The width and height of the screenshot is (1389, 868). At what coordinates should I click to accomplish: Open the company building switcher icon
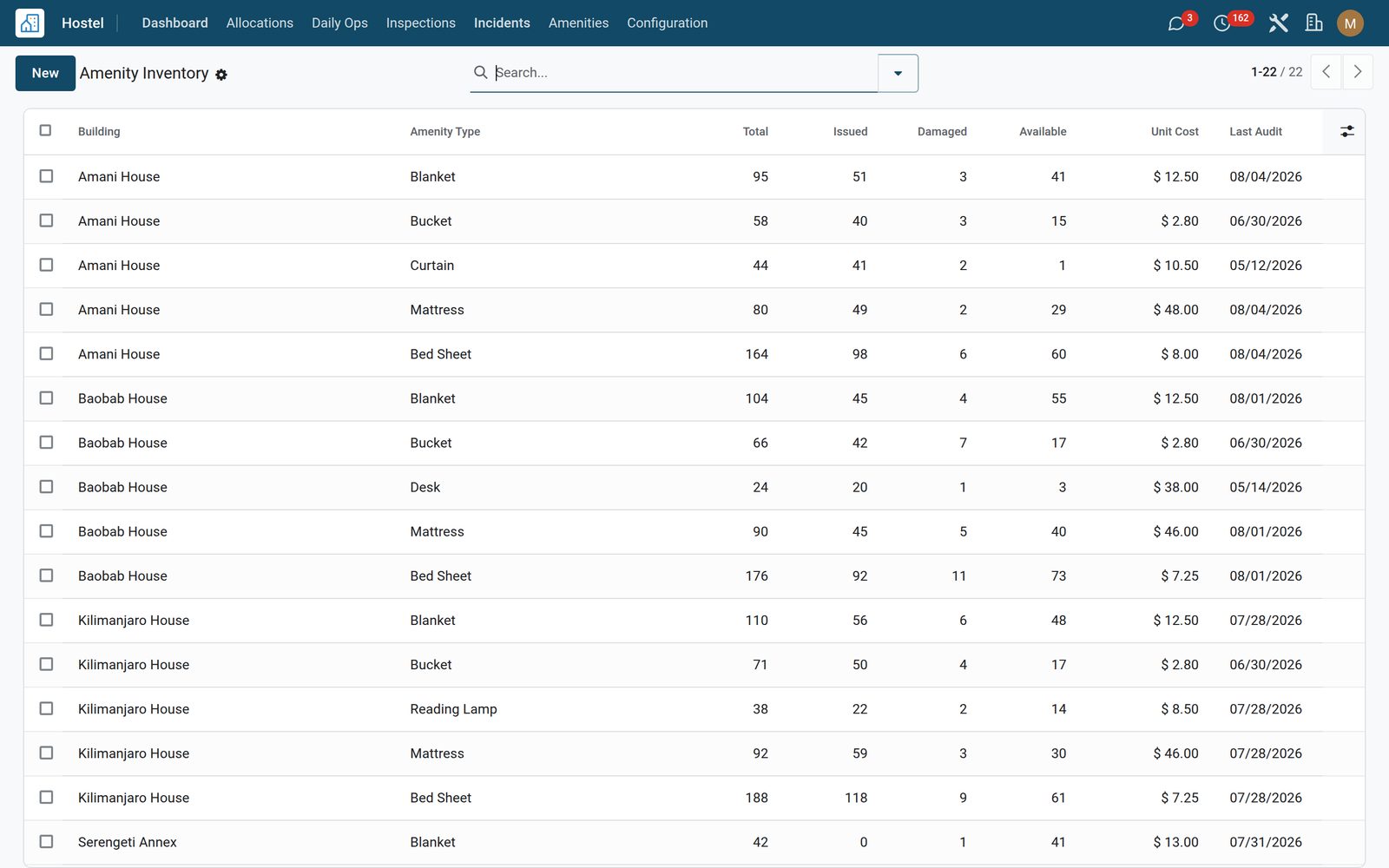coord(1314,23)
